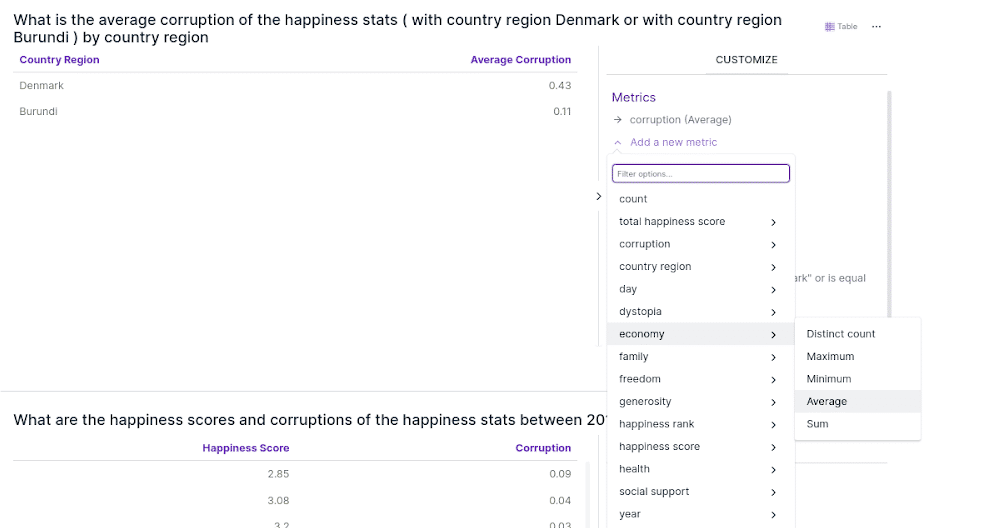Select Maximum aggregation option
Image resolution: width=994 pixels, height=528 pixels.
pos(831,357)
